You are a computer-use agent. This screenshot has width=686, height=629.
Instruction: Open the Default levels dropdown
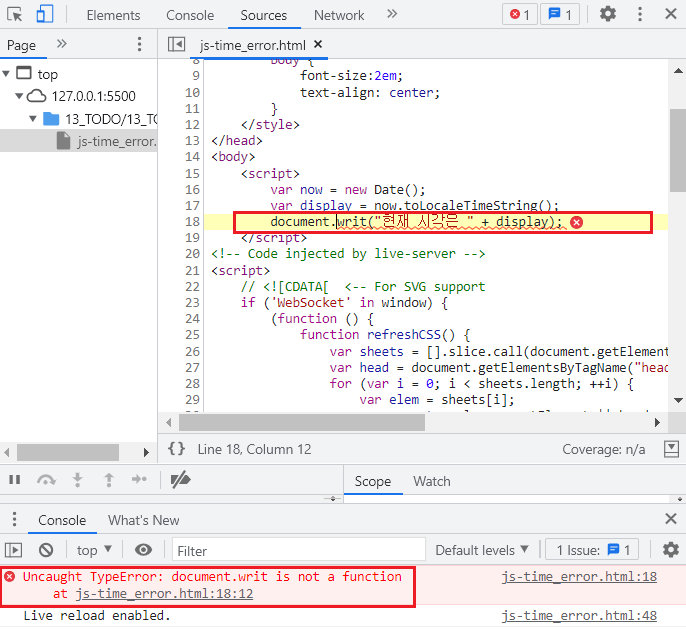click(x=481, y=550)
